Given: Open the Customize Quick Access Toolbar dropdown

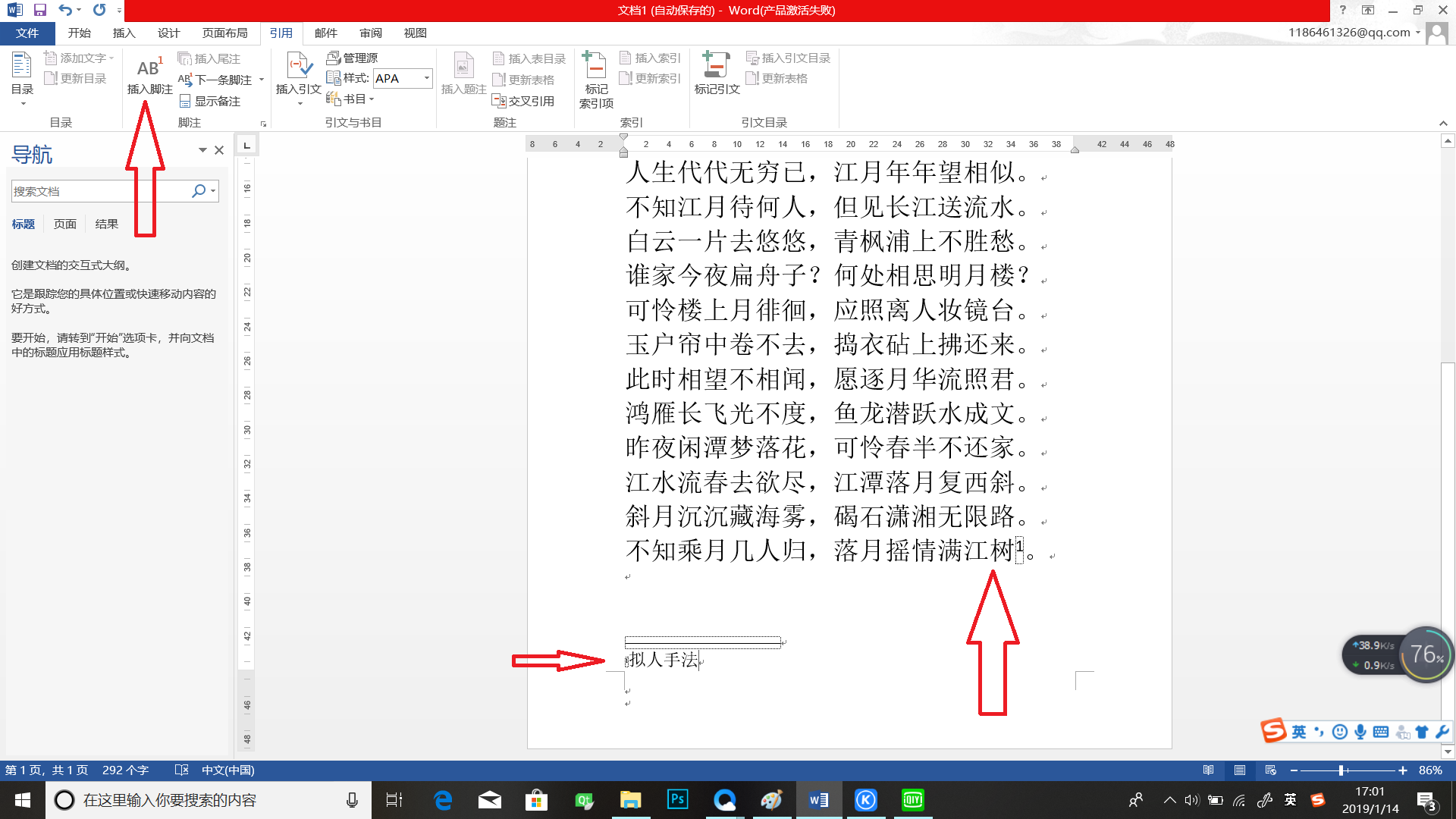Looking at the screenshot, I should point(119,11).
